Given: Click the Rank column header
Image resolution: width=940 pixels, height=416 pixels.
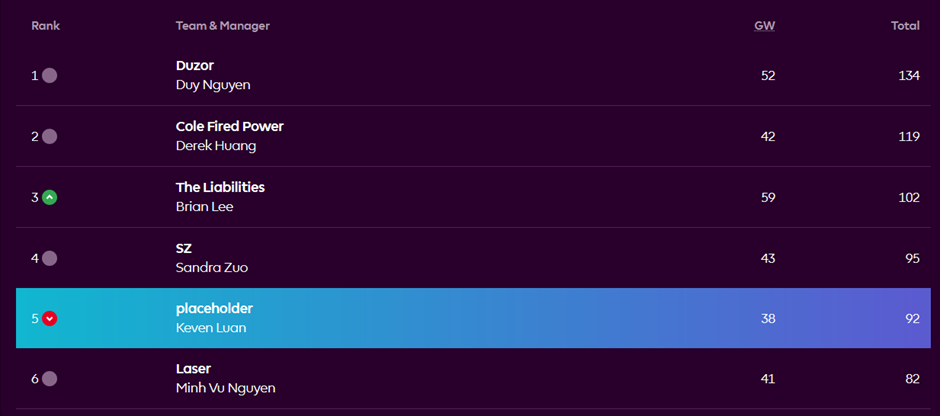Looking at the screenshot, I should point(46,26).
